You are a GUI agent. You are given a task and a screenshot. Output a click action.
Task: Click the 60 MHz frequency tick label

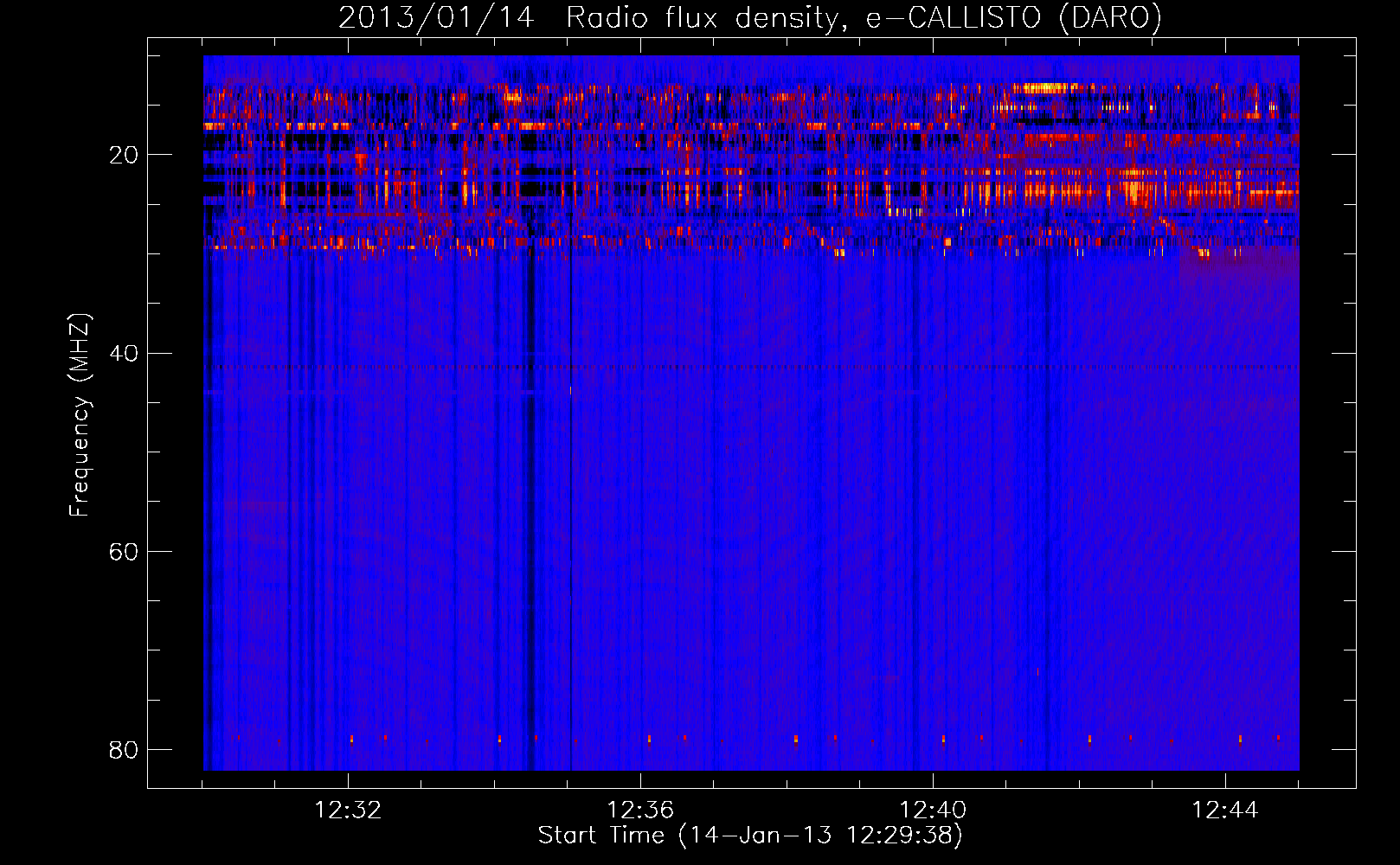click(124, 551)
